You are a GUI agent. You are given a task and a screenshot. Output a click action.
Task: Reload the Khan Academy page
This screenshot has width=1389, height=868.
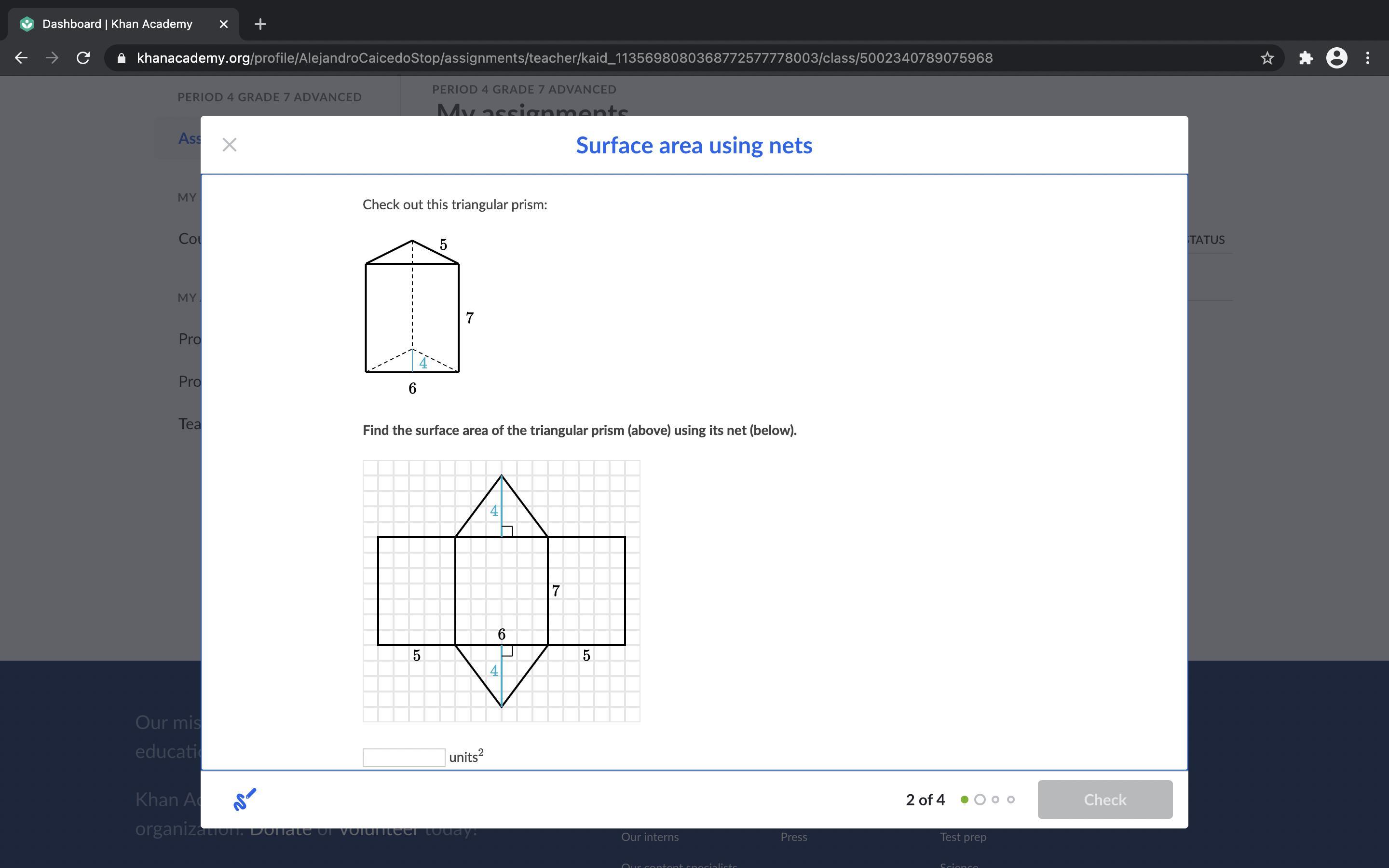click(83, 58)
